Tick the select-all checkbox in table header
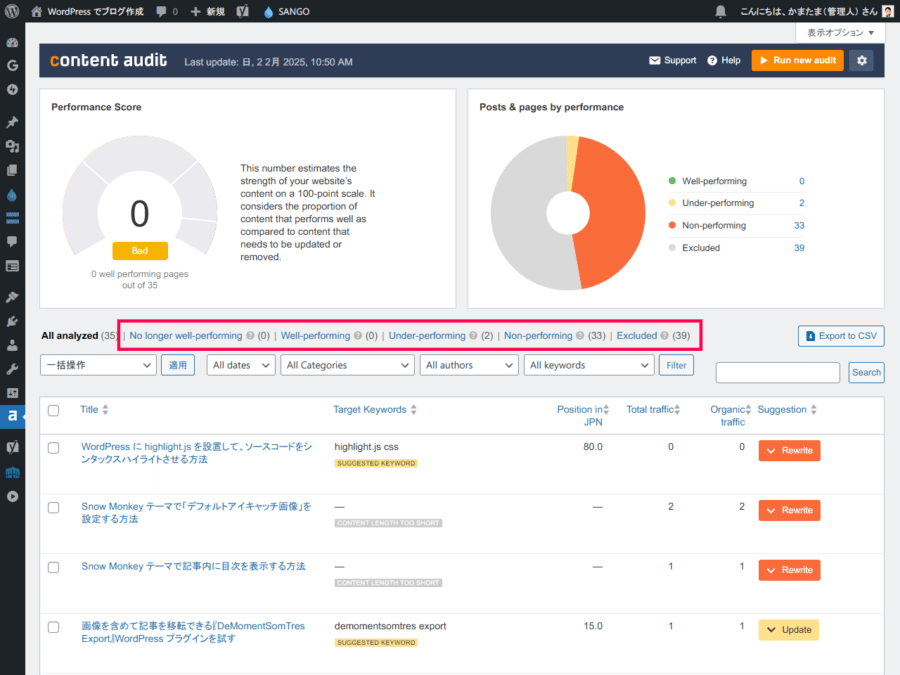 tap(53, 410)
